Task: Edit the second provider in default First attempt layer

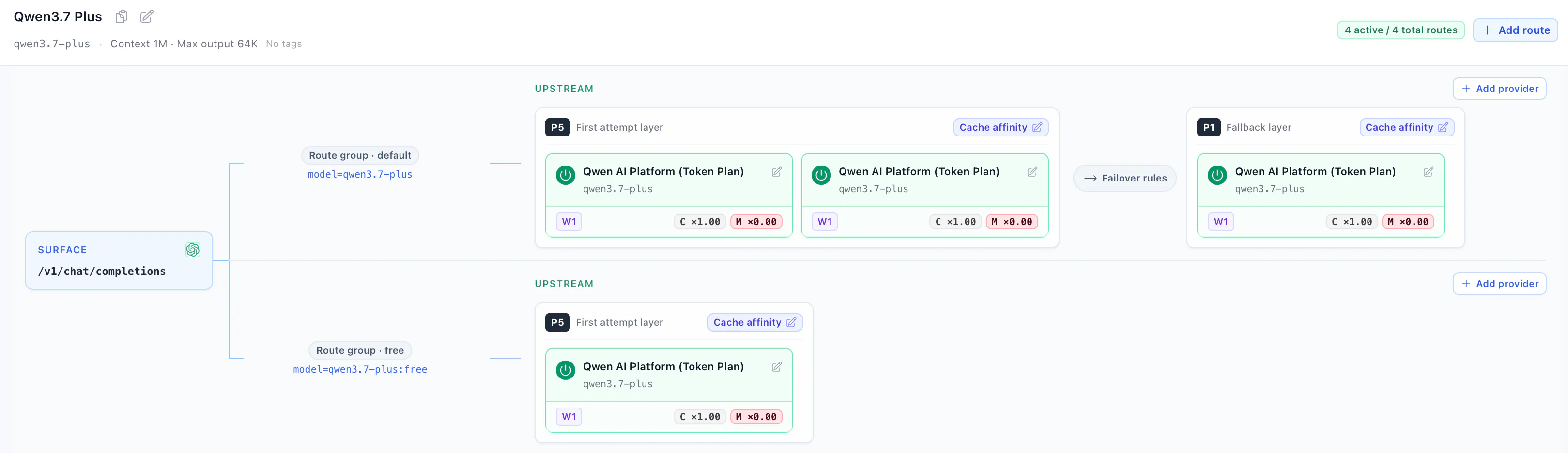Action: coord(1032,172)
